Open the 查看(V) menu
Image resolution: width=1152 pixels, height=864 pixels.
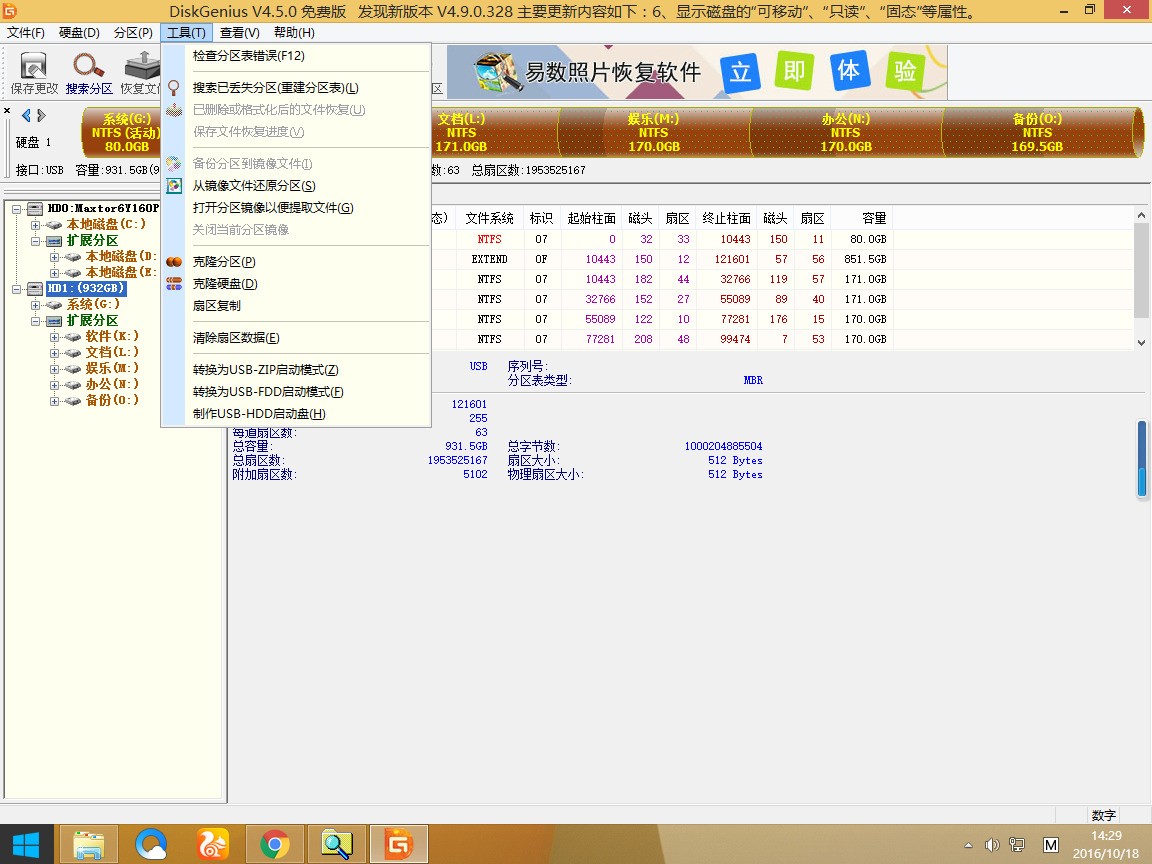237,31
